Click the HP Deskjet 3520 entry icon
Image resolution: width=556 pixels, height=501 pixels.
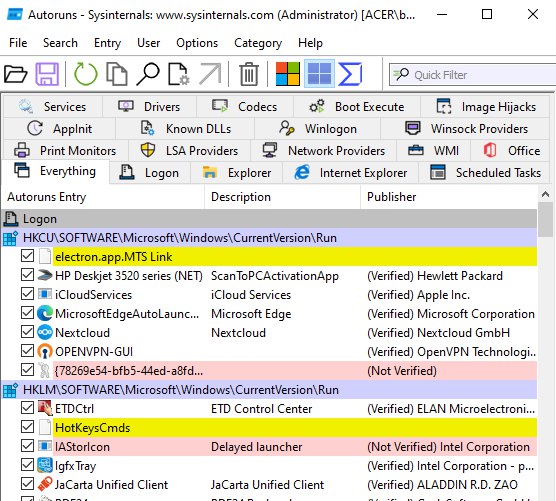tap(45, 275)
